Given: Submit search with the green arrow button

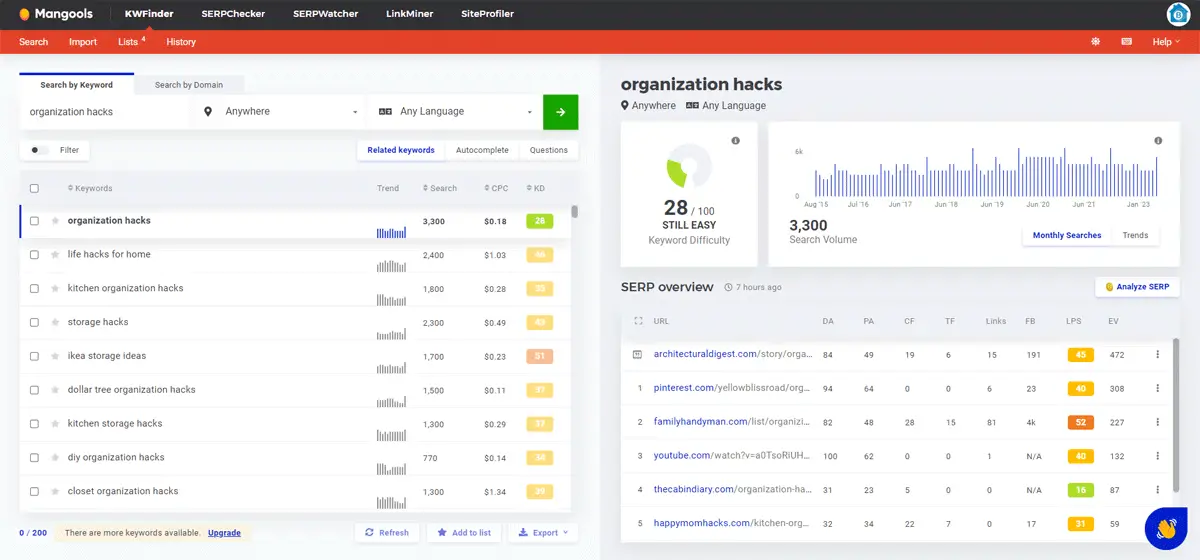Looking at the screenshot, I should (x=560, y=112).
